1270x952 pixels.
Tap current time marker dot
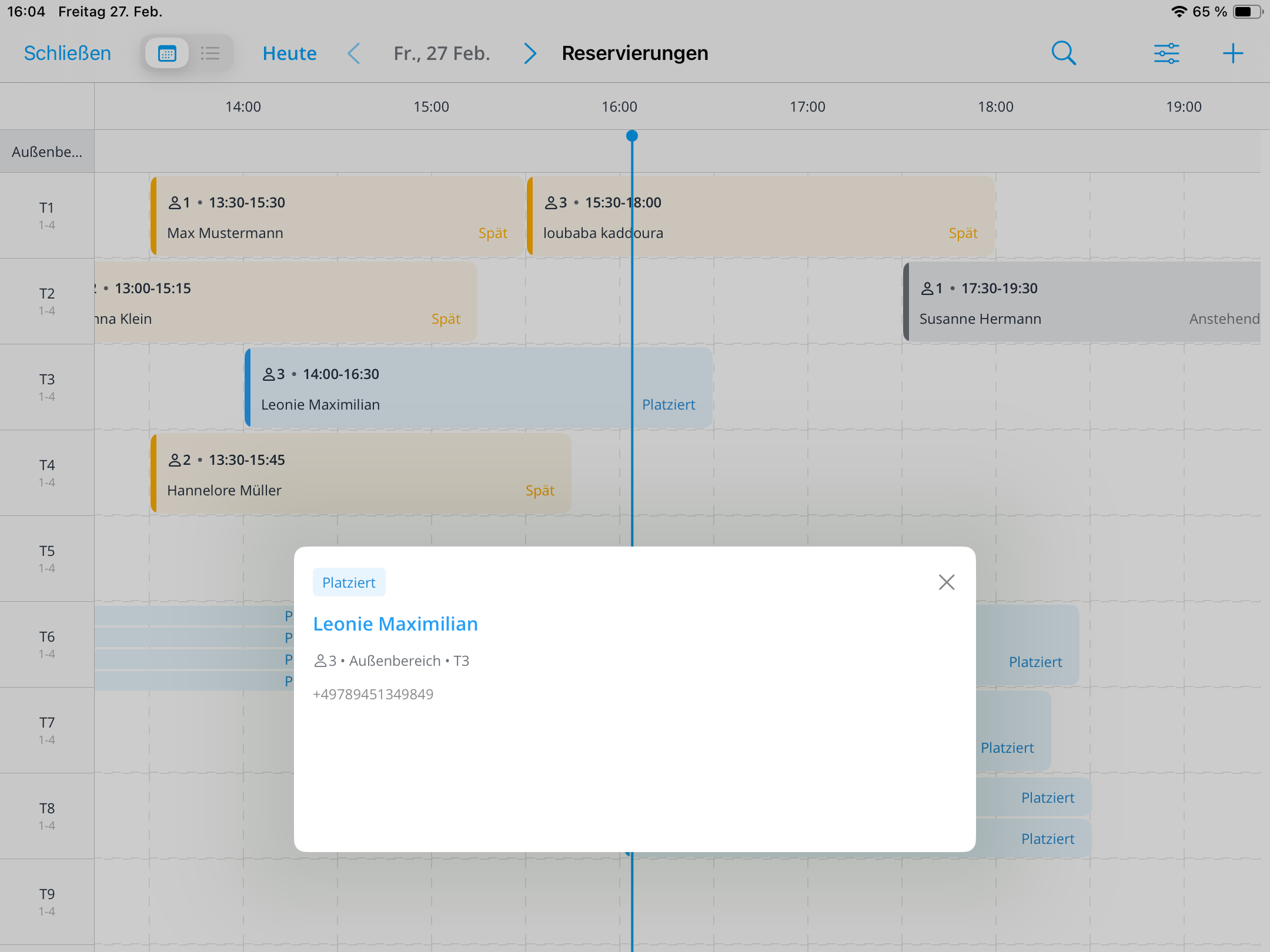pos(632,136)
